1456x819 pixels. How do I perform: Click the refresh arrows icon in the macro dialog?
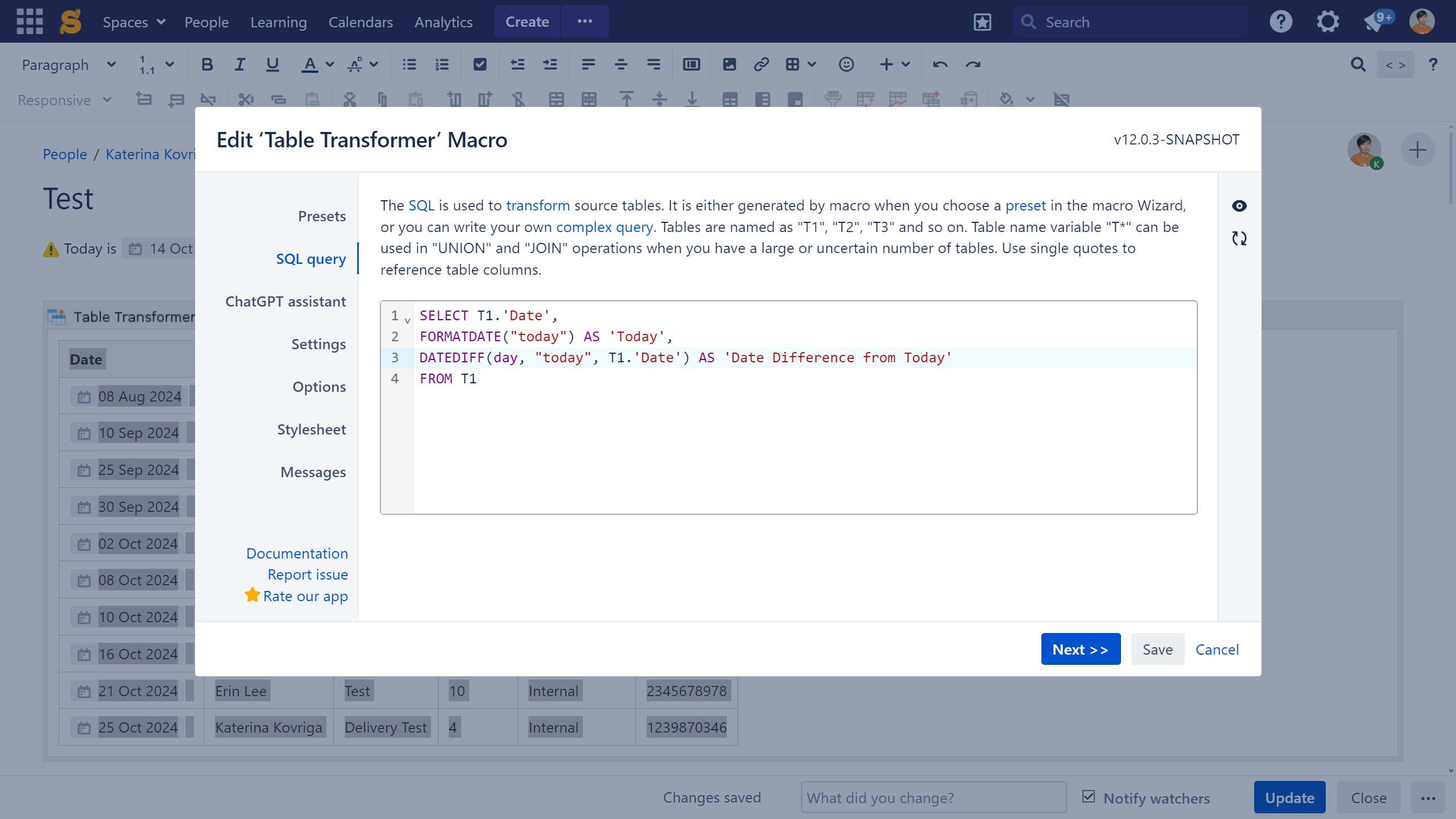[1239, 238]
